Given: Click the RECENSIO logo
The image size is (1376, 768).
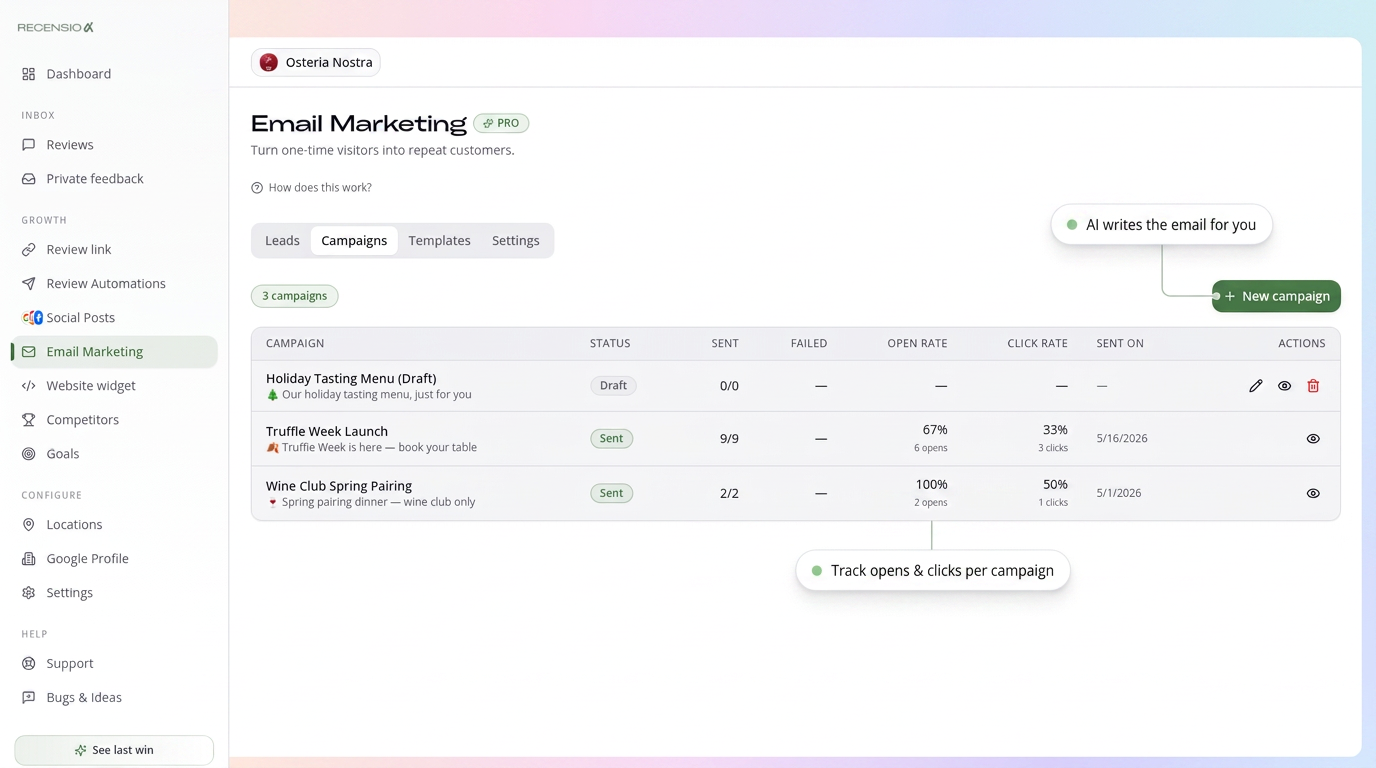Looking at the screenshot, I should tap(56, 28).
